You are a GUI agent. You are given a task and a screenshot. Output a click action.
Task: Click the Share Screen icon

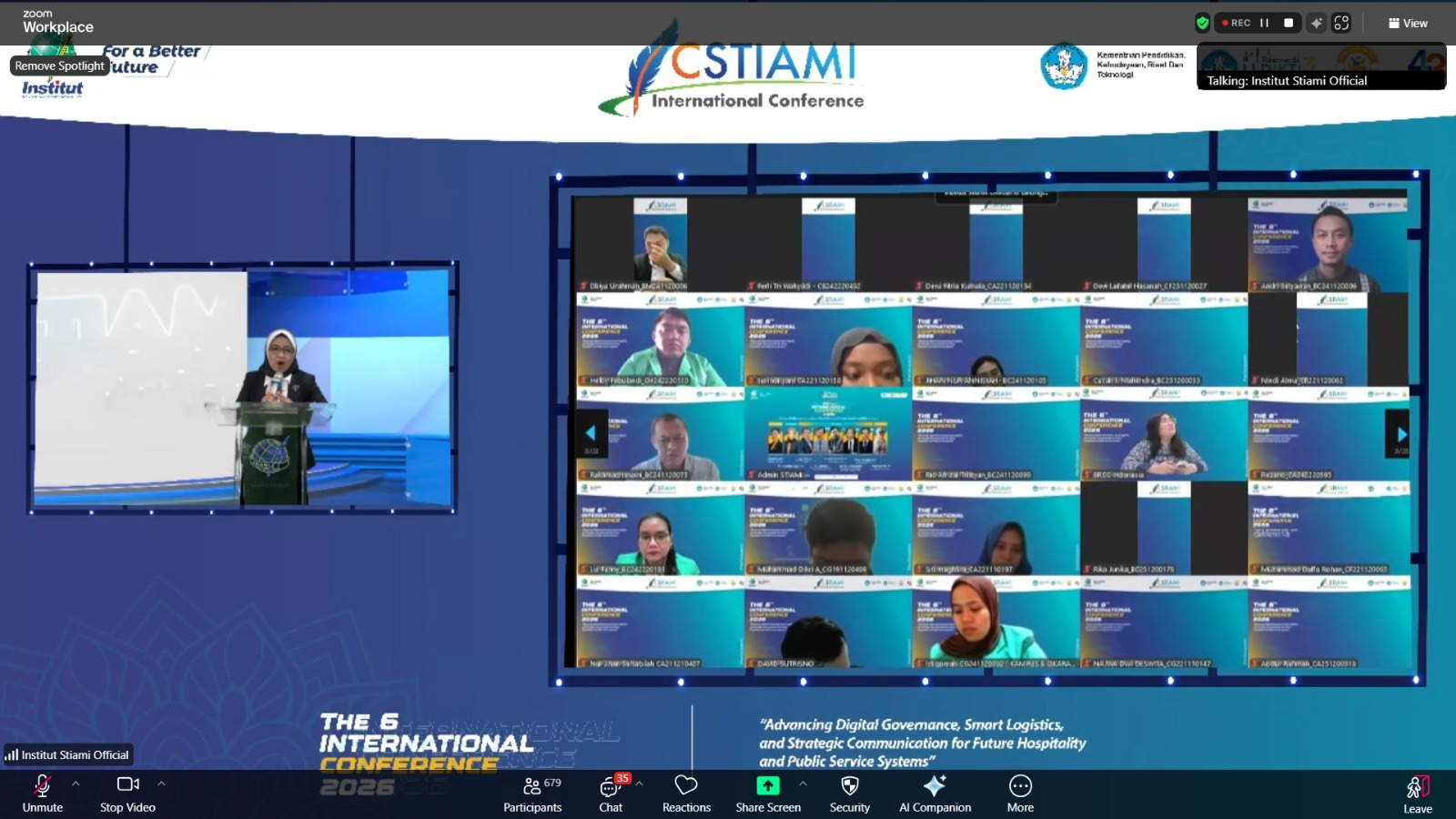pyautogui.click(x=768, y=786)
